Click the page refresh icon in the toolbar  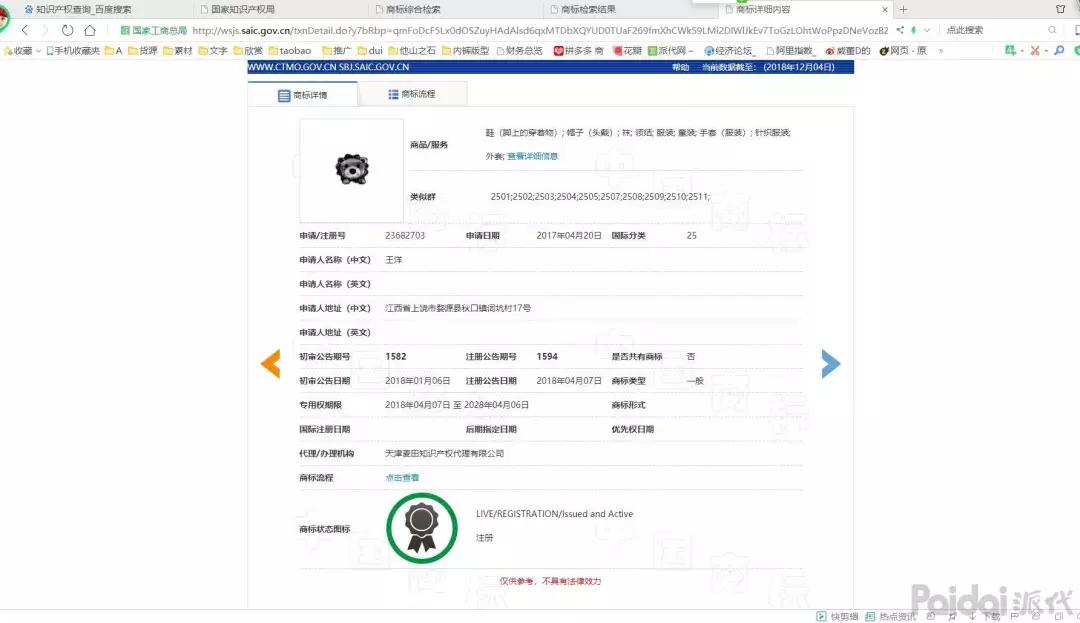[x=67, y=29]
